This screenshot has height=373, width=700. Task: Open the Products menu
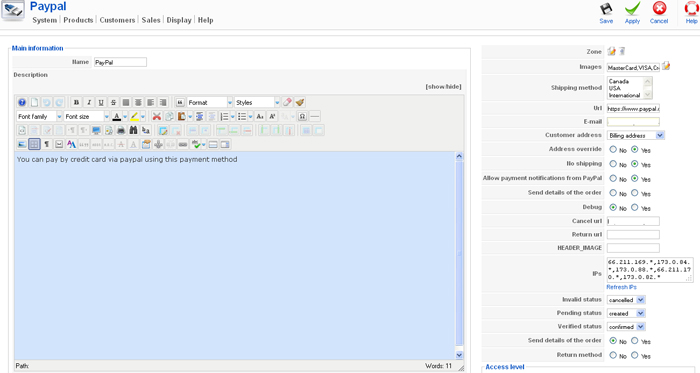click(x=78, y=20)
